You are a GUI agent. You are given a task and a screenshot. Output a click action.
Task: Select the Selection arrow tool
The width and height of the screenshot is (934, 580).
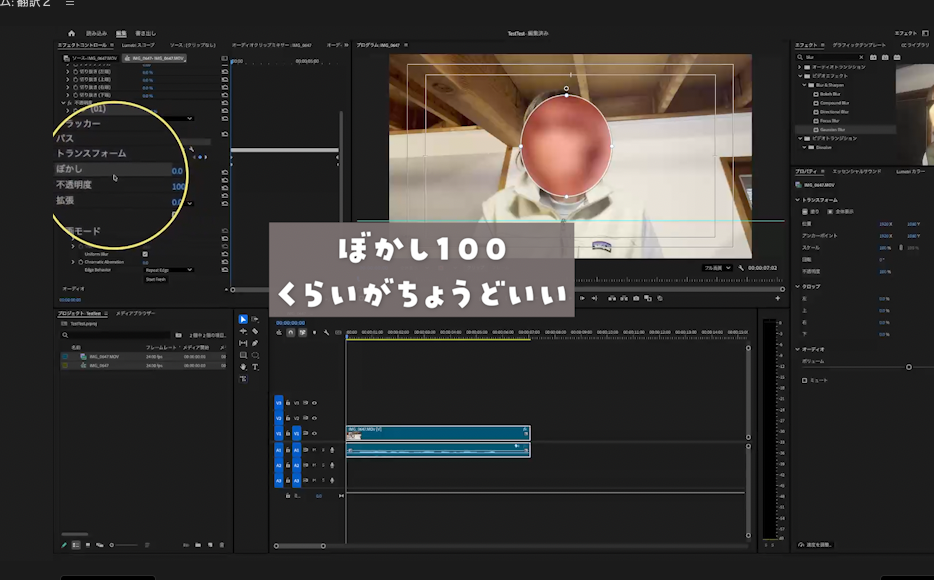click(x=243, y=319)
